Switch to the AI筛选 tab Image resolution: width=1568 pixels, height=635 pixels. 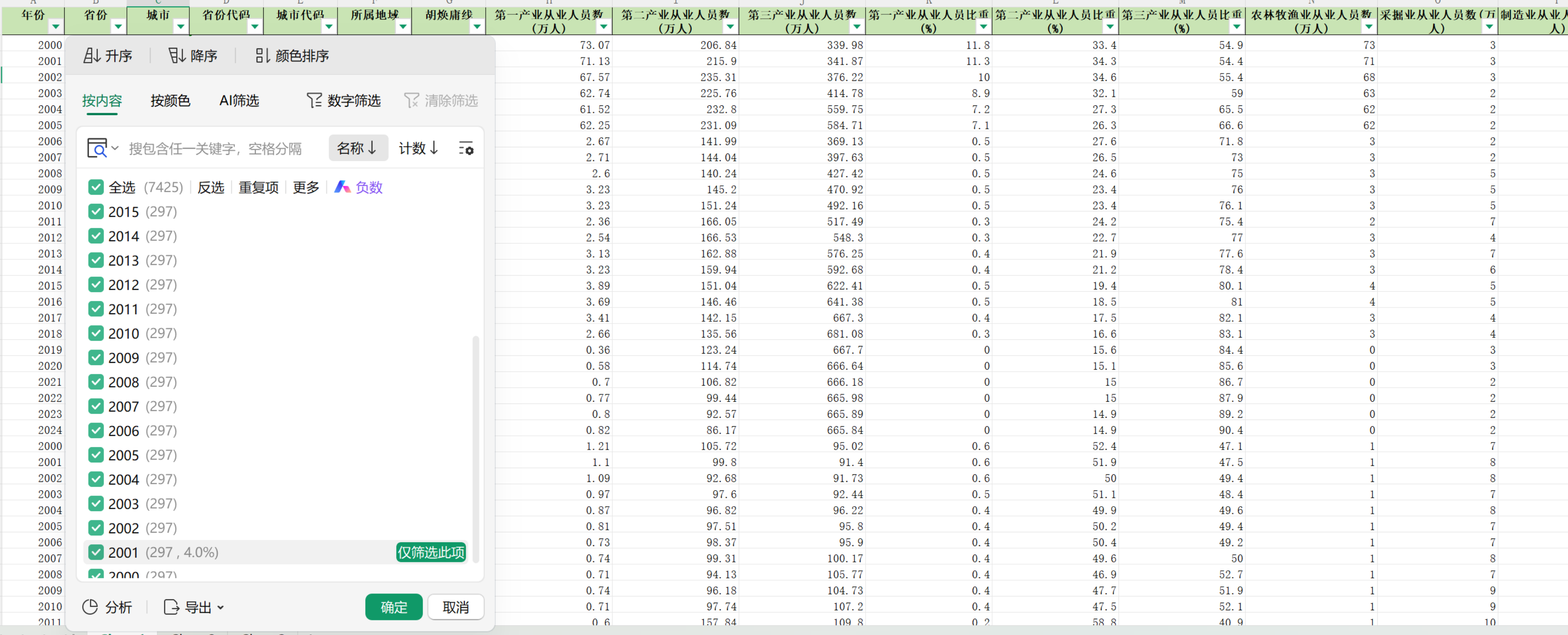[x=239, y=100]
